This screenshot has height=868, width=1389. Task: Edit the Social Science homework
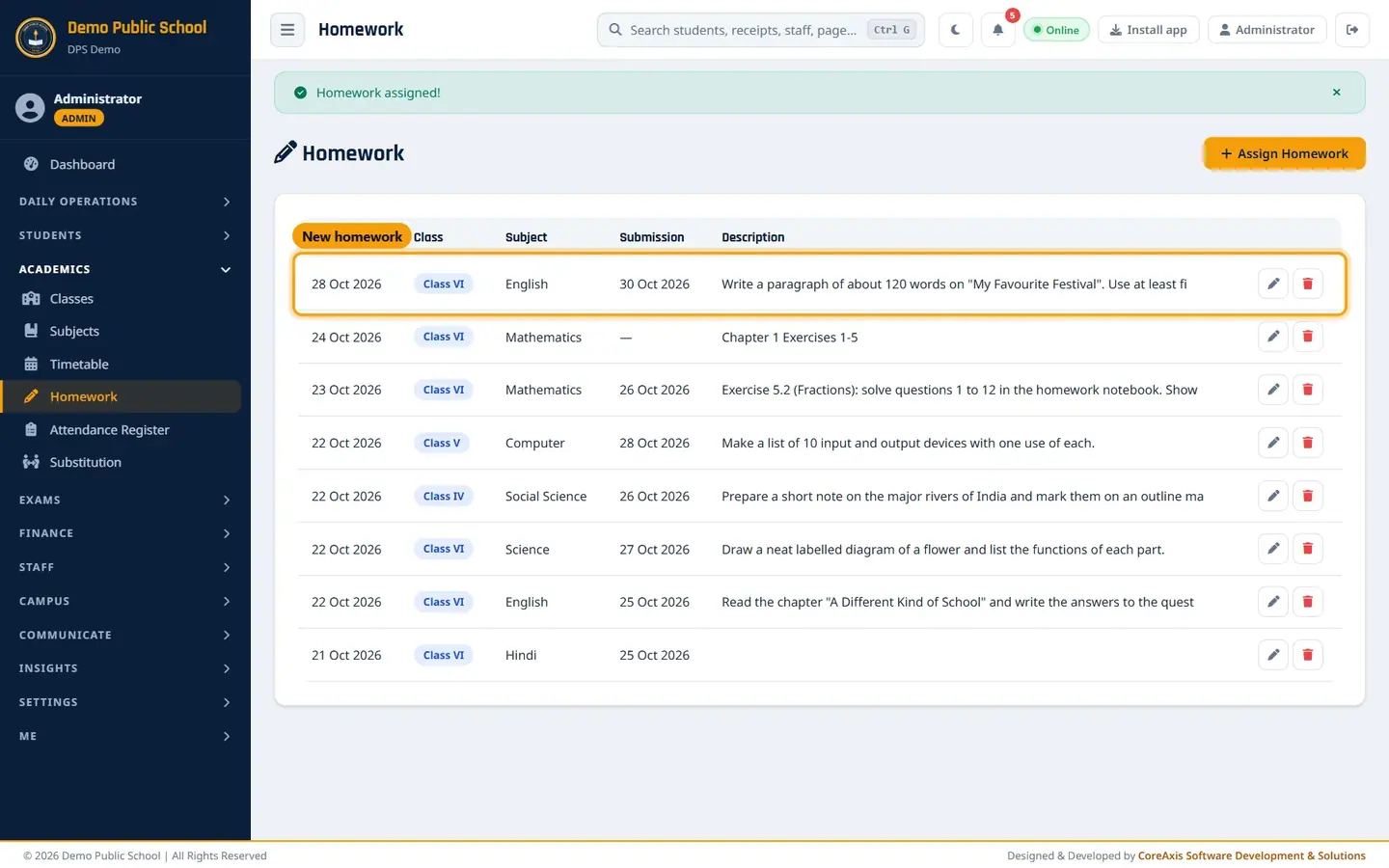(x=1273, y=496)
